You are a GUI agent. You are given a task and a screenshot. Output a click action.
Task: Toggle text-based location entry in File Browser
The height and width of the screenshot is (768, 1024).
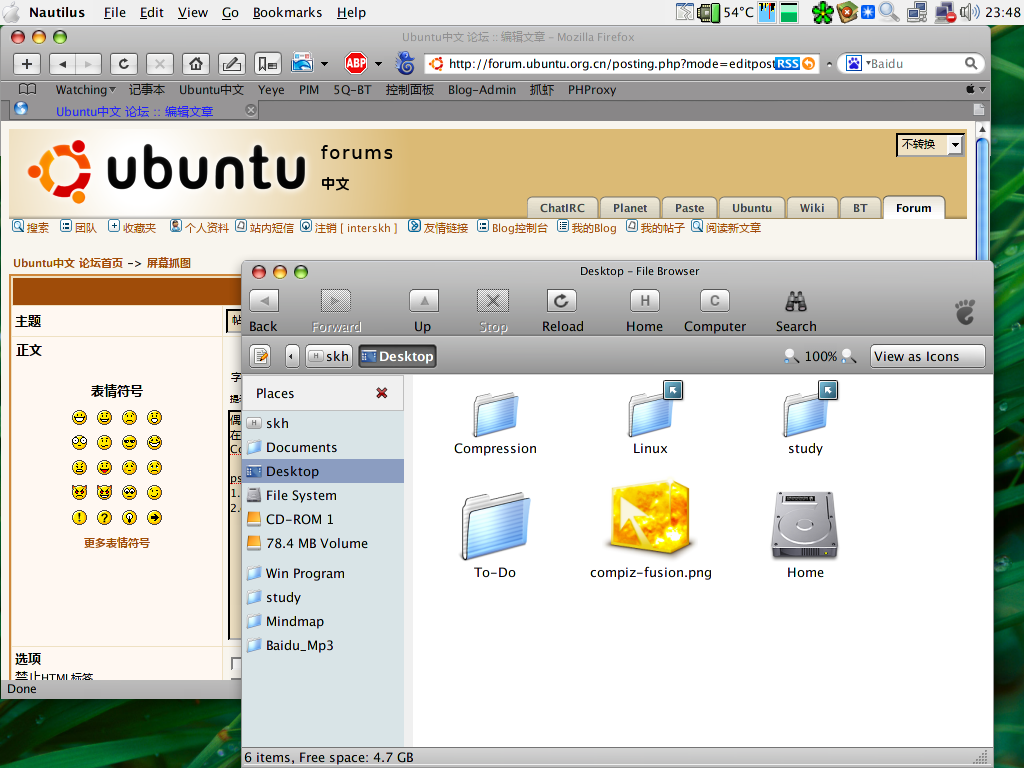(261, 356)
